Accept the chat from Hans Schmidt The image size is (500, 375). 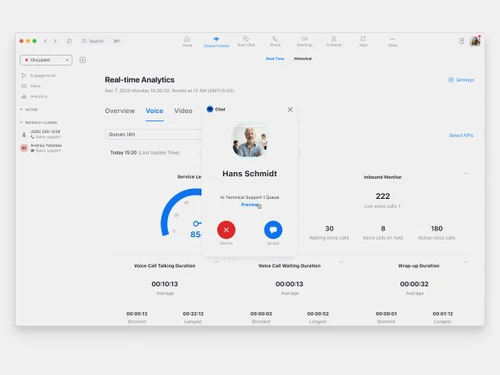click(x=273, y=230)
